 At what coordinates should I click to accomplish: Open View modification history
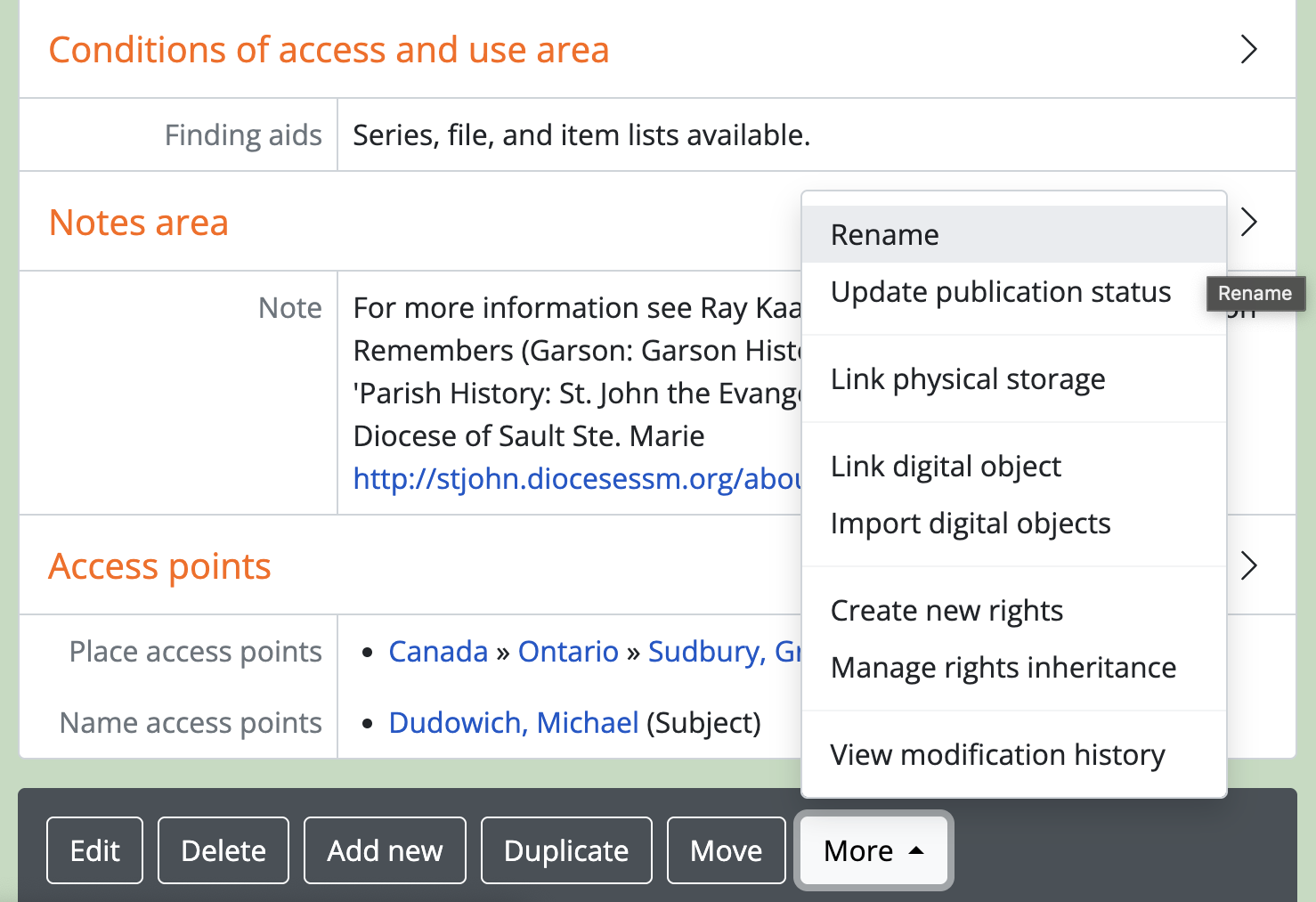click(997, 755)
